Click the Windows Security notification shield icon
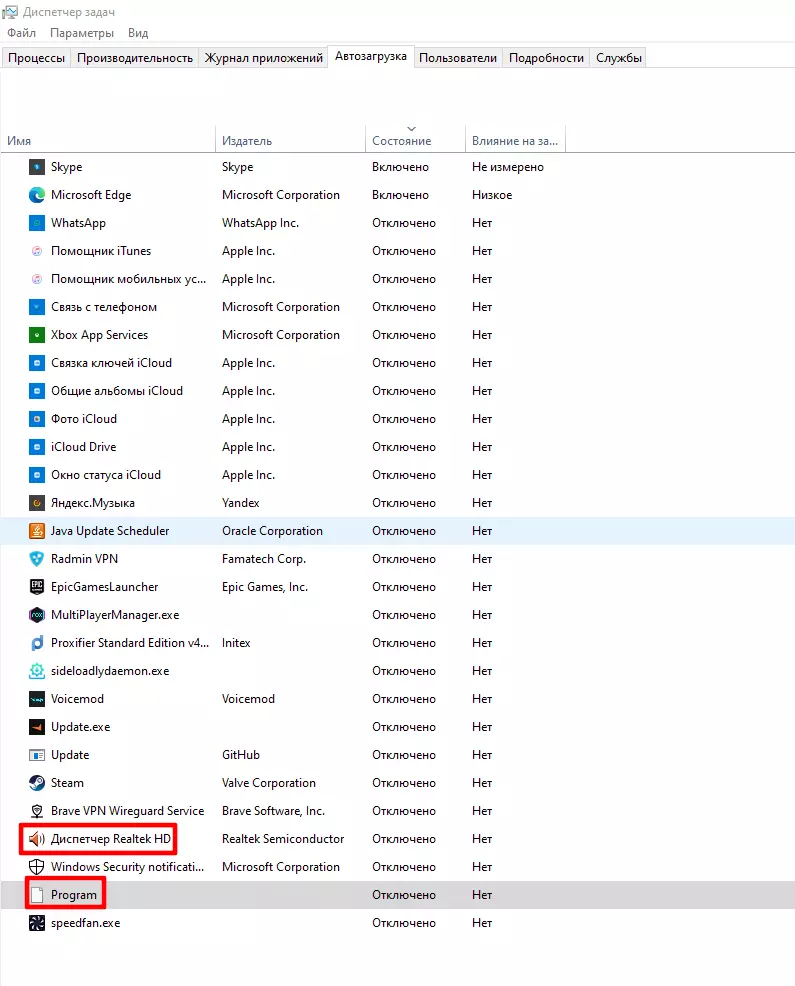The image size is (795, 986). tap(36, 867)
